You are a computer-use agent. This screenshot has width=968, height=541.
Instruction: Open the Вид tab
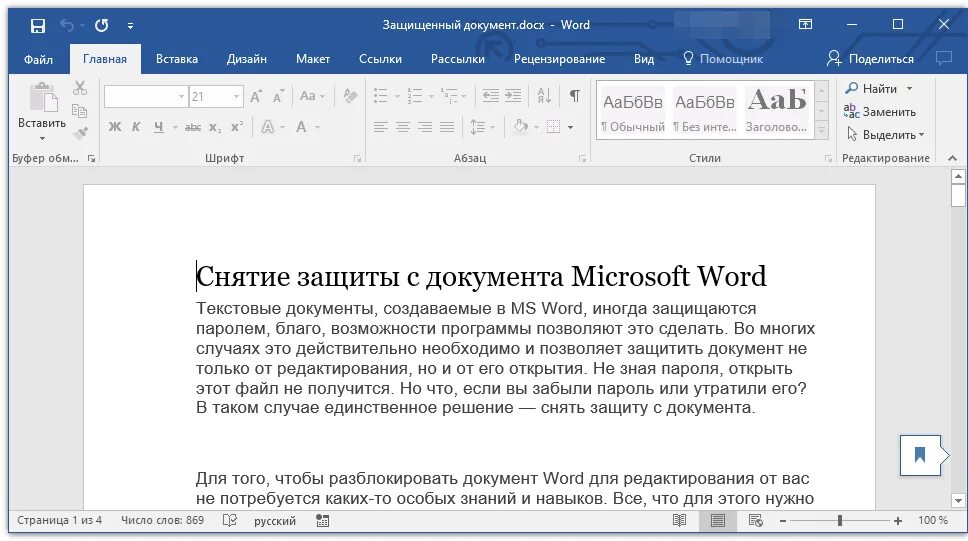click(x=644, y=59)
